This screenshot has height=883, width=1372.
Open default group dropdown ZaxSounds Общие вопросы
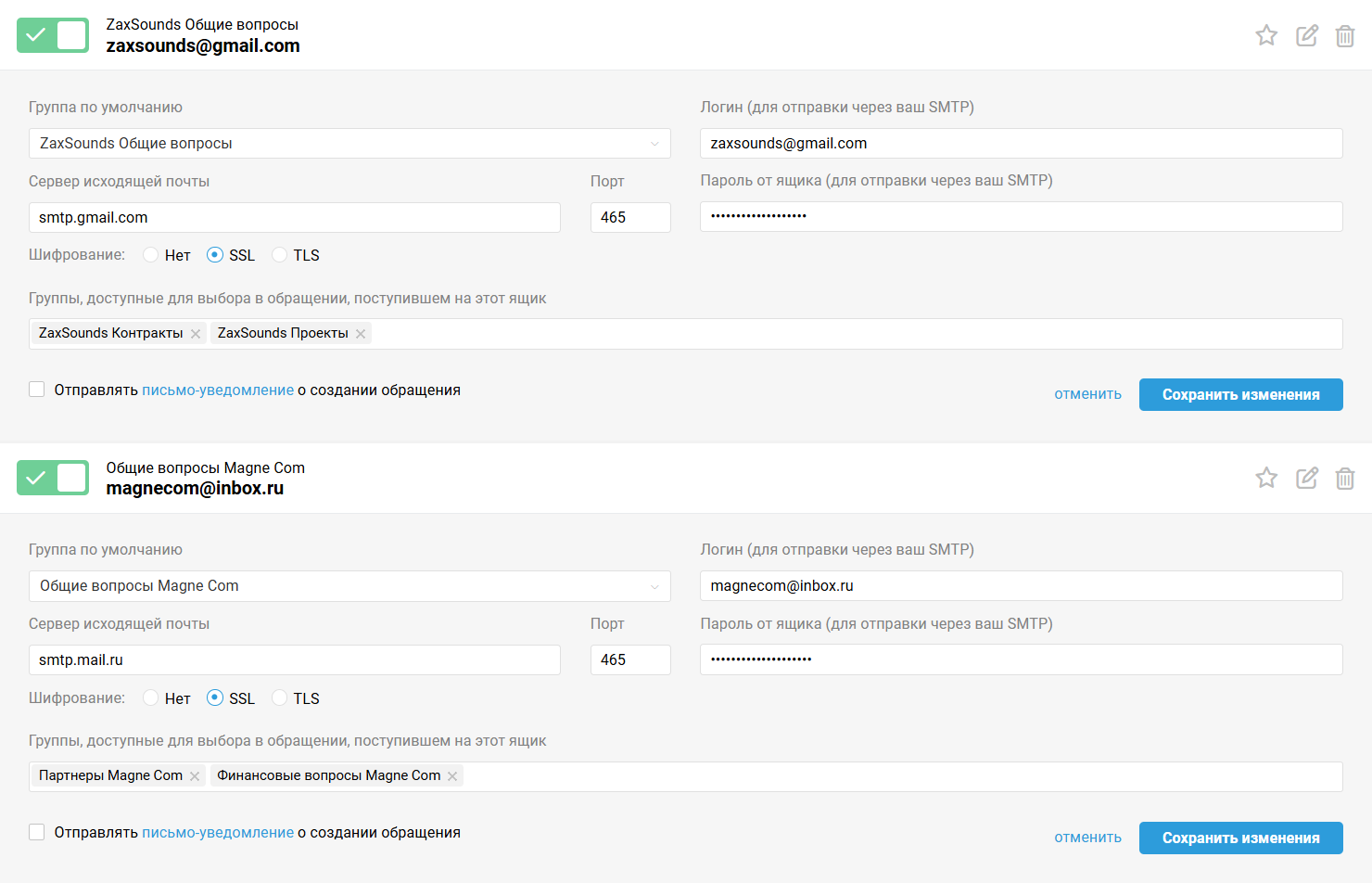349,144
